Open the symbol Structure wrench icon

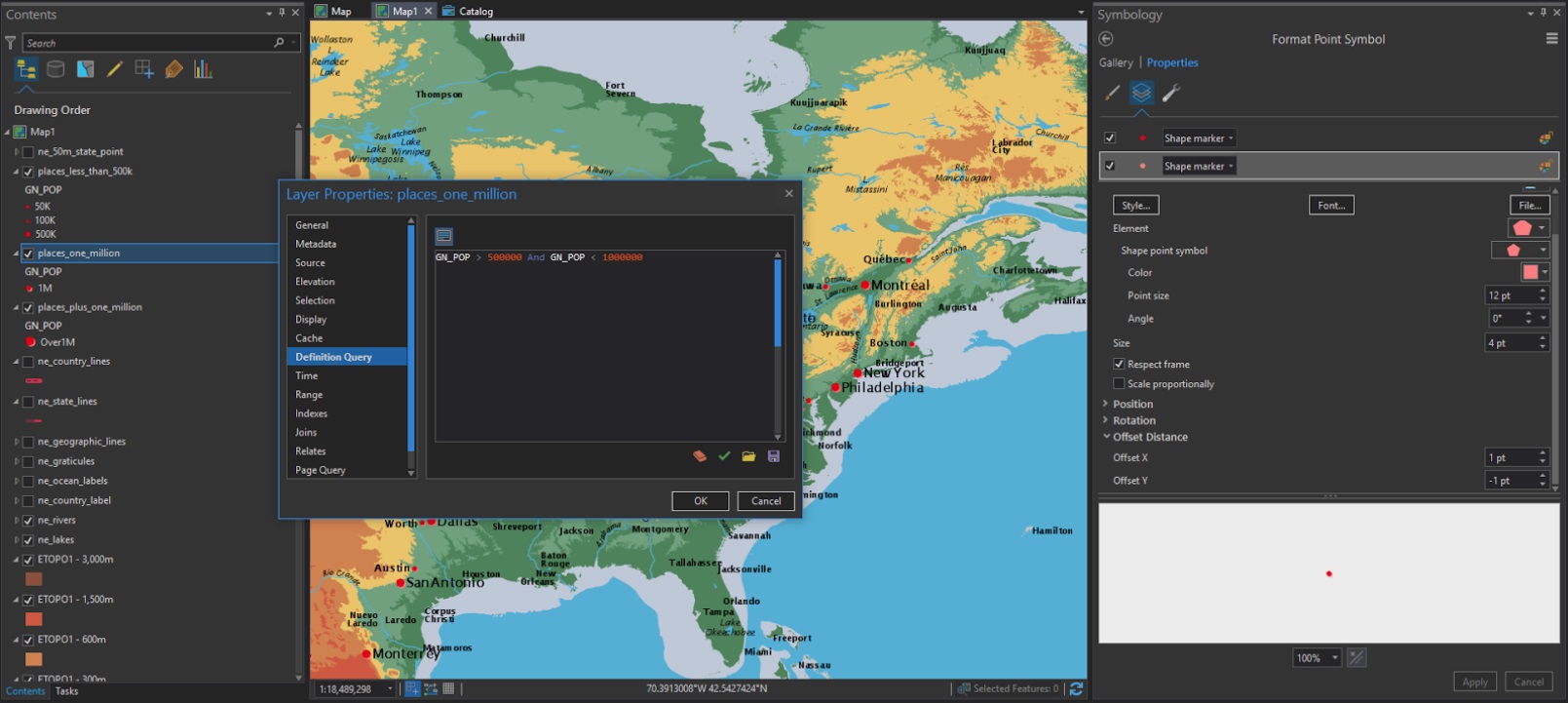(1171, 93)
